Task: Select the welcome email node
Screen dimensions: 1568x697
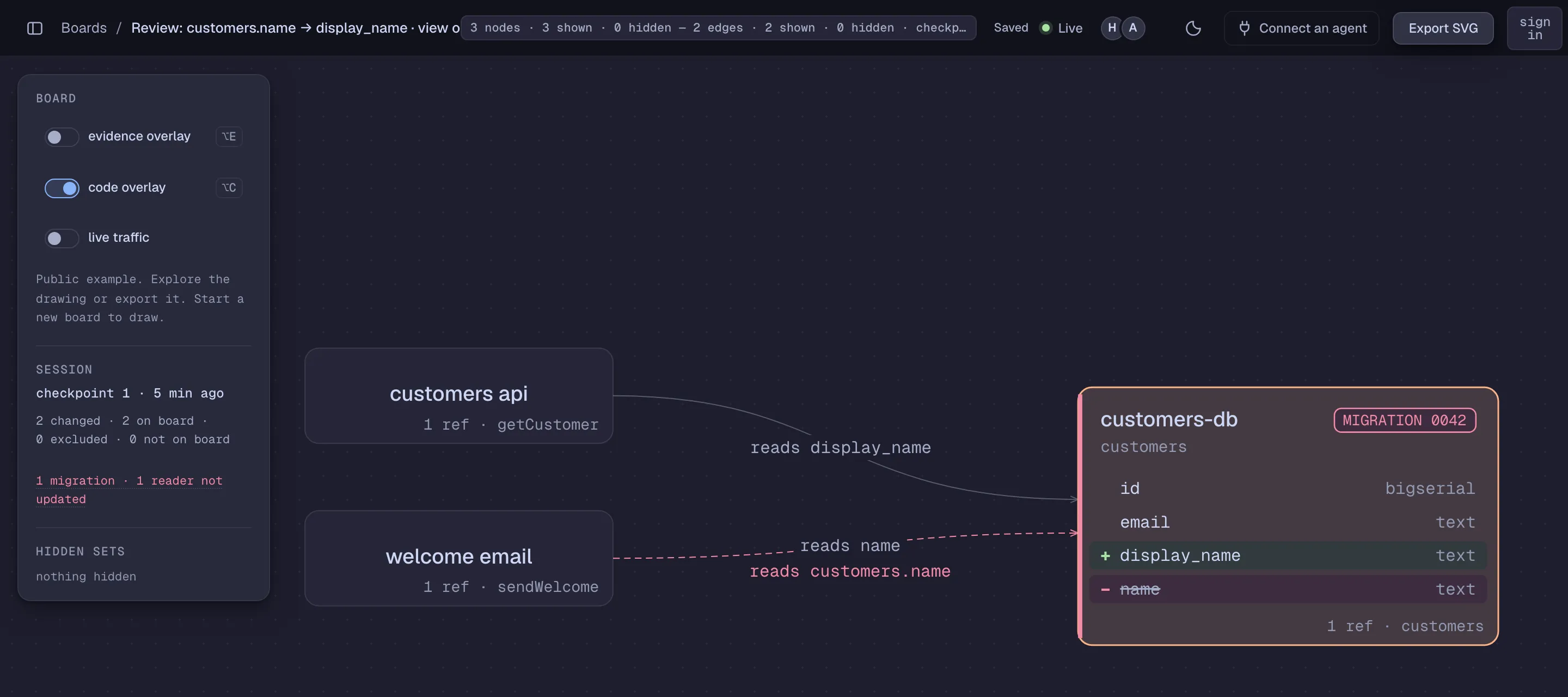Action: [458, 558]
